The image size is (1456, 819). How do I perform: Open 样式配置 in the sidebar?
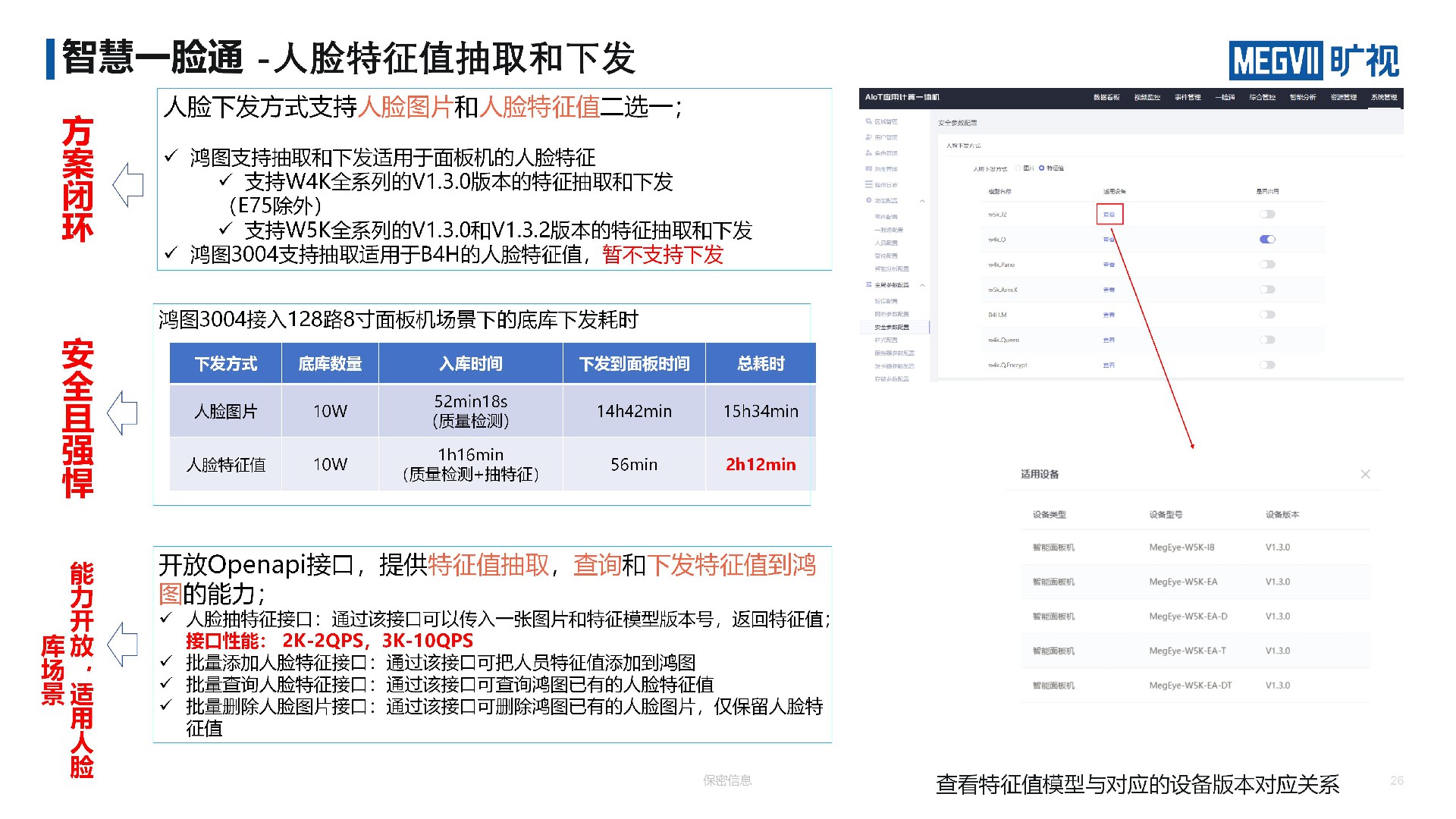pyautogui.click(x=886, y=340)
